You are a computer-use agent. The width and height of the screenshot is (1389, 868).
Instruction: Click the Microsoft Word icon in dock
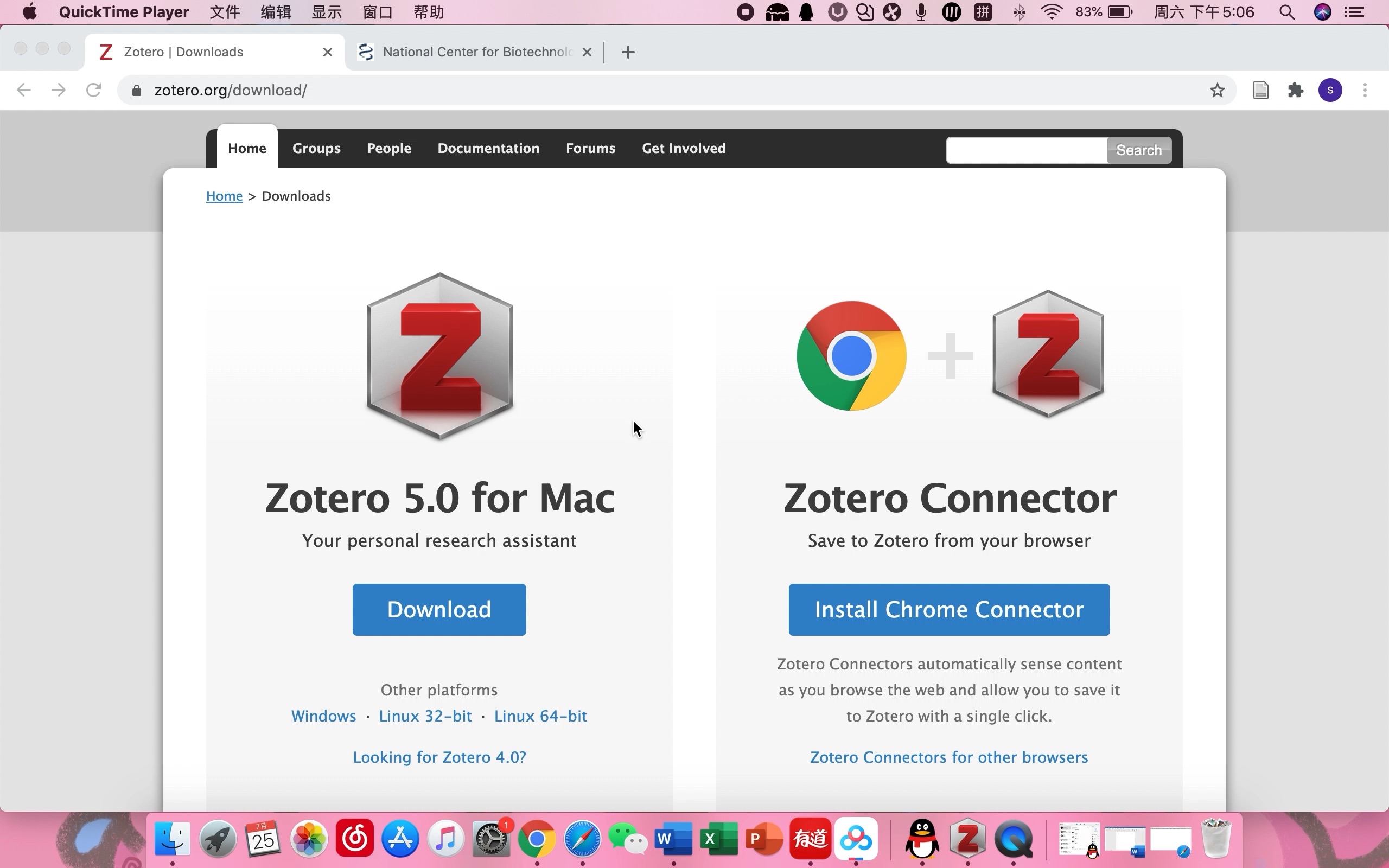pyautogui.click(x=672, y=838)
